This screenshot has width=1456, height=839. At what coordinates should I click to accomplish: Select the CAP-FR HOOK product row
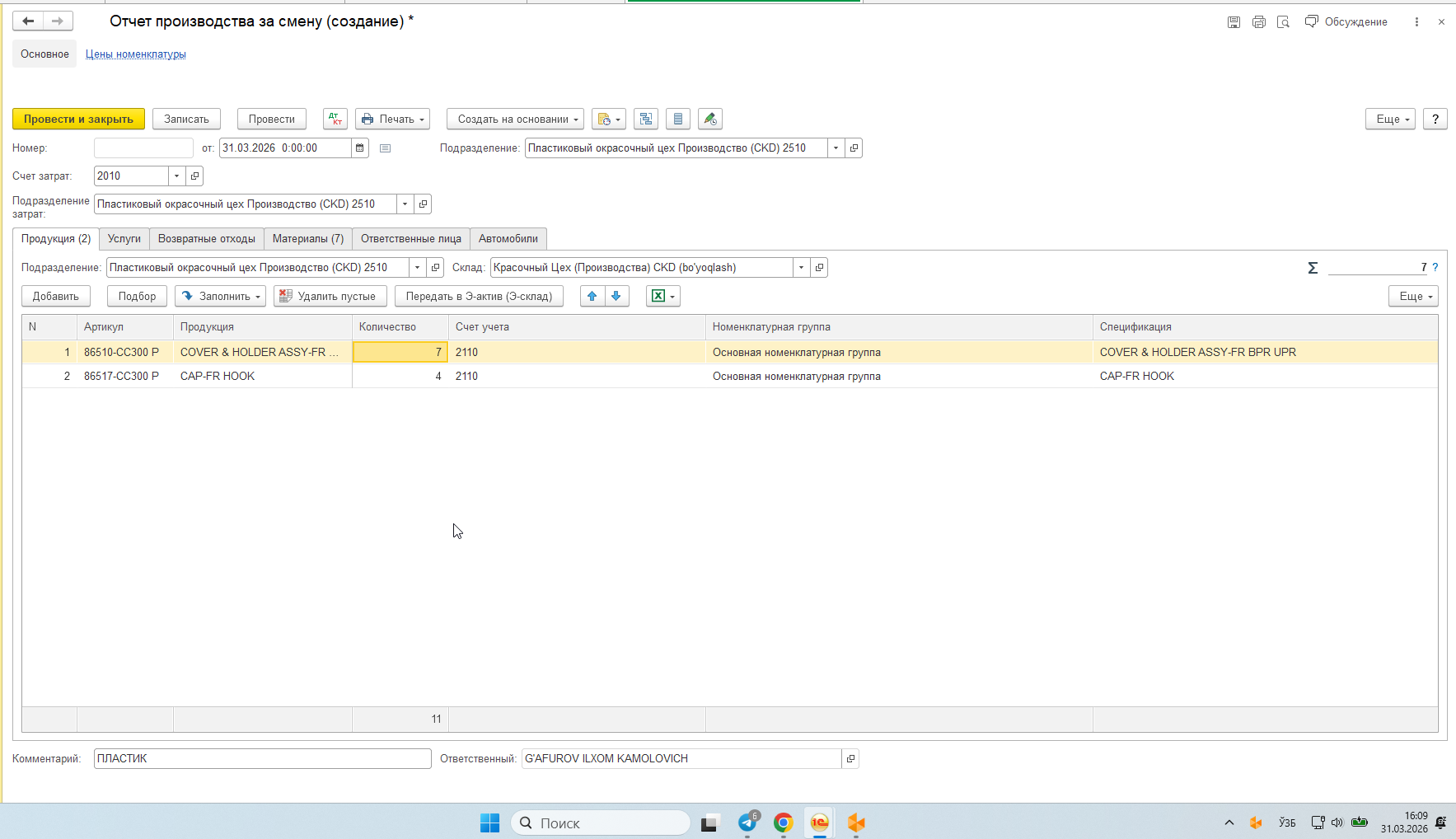pyautogui.click(x=730, y=377)
